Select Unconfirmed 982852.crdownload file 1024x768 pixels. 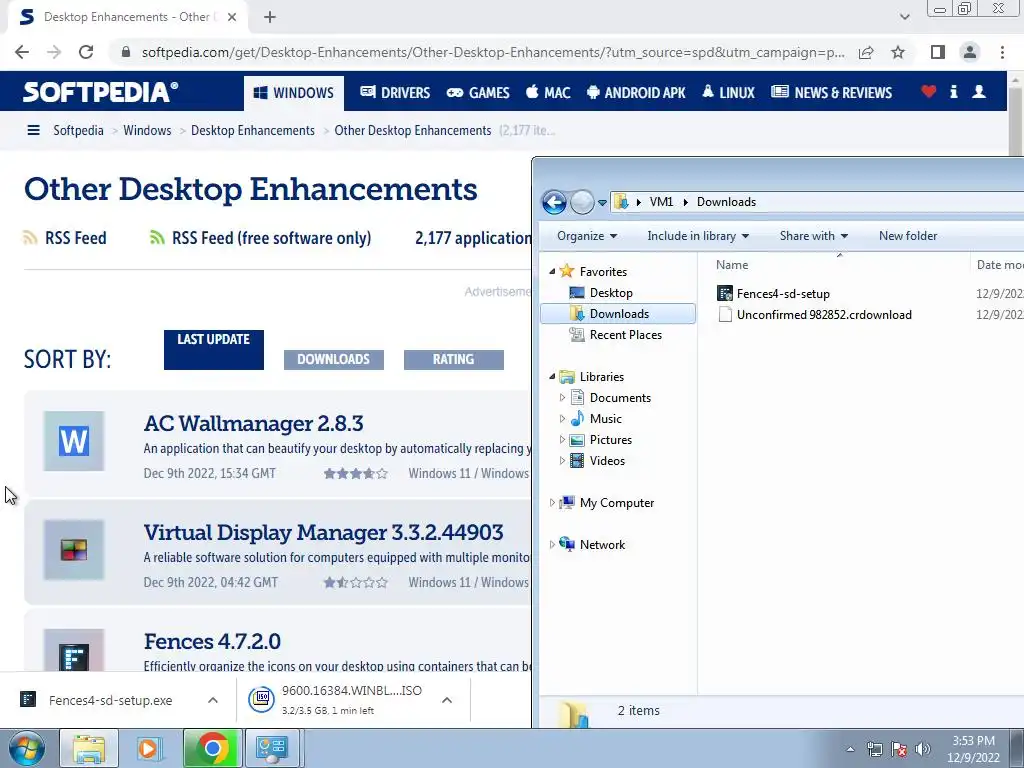824,315
